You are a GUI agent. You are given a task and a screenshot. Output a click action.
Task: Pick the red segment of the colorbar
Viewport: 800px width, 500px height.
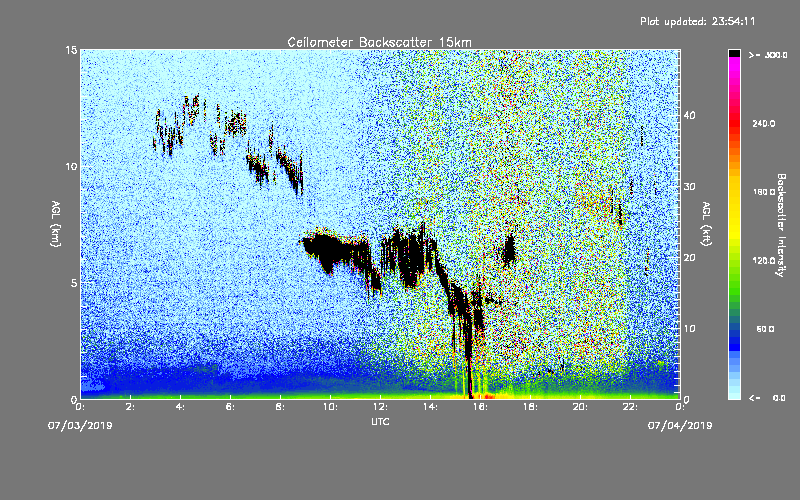coord(734,122)
